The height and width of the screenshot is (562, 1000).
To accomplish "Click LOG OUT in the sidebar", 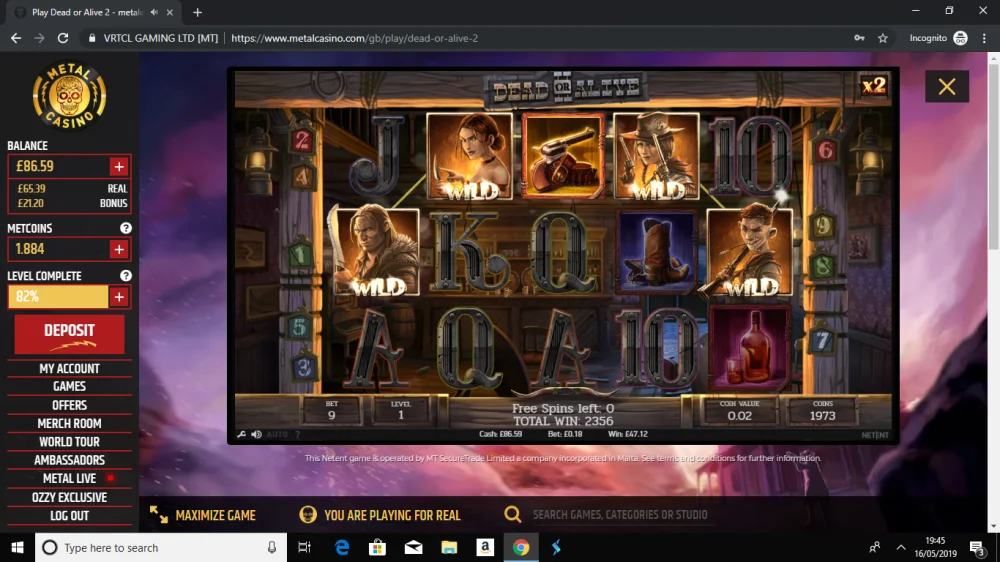I will coord(70,515).
